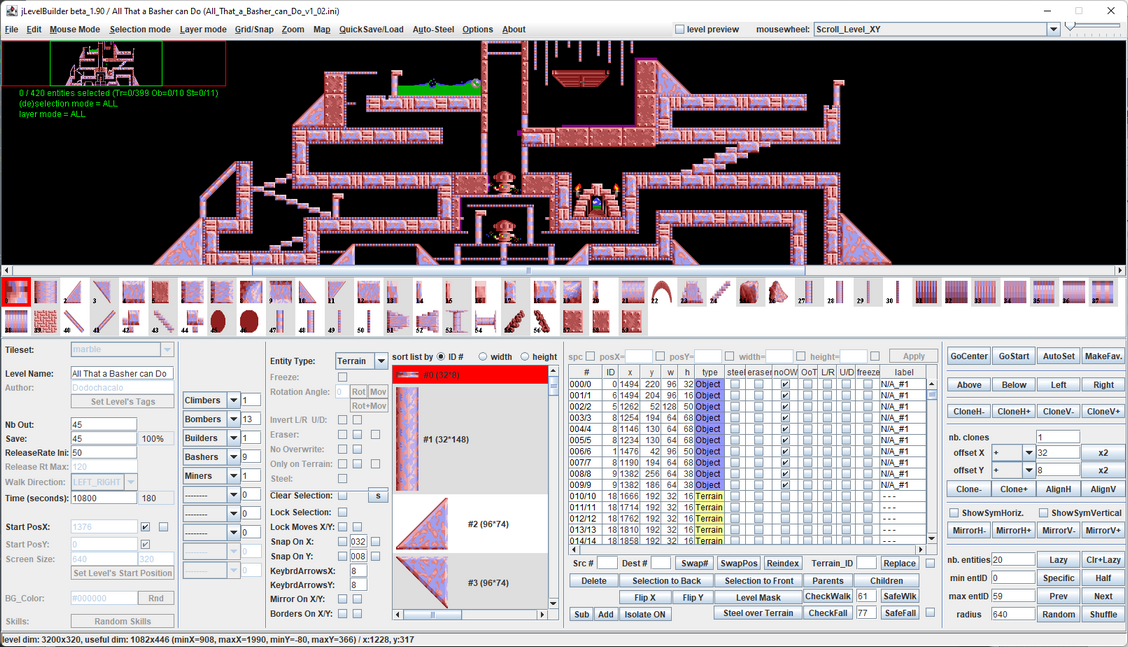The image size is (1128, 647).
Task: Uncheck noOW box in row 000/0
Action: (785, 384)
